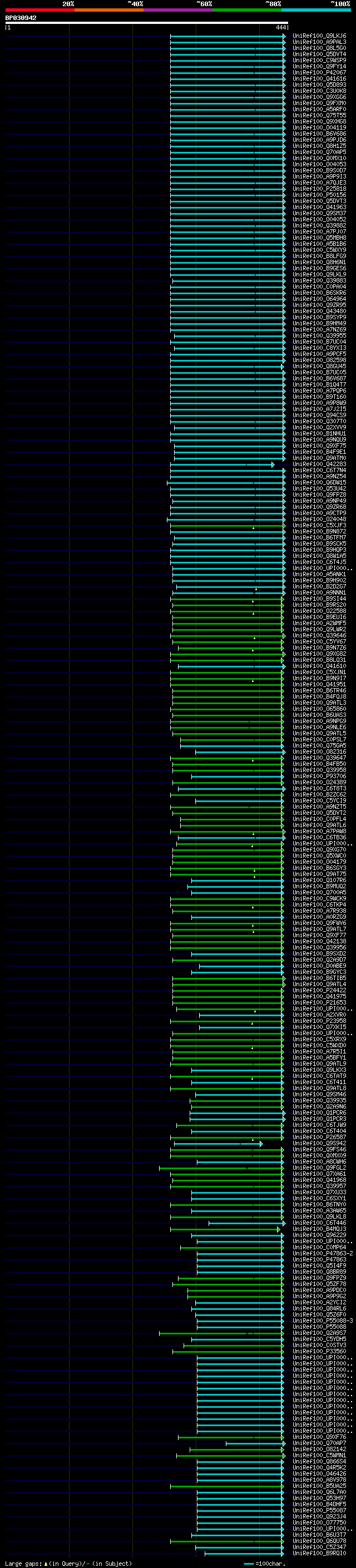Select label UniRef100_O22588
Image resolution: width=356 pixels, height=1568 pixels.
(319, 611)
